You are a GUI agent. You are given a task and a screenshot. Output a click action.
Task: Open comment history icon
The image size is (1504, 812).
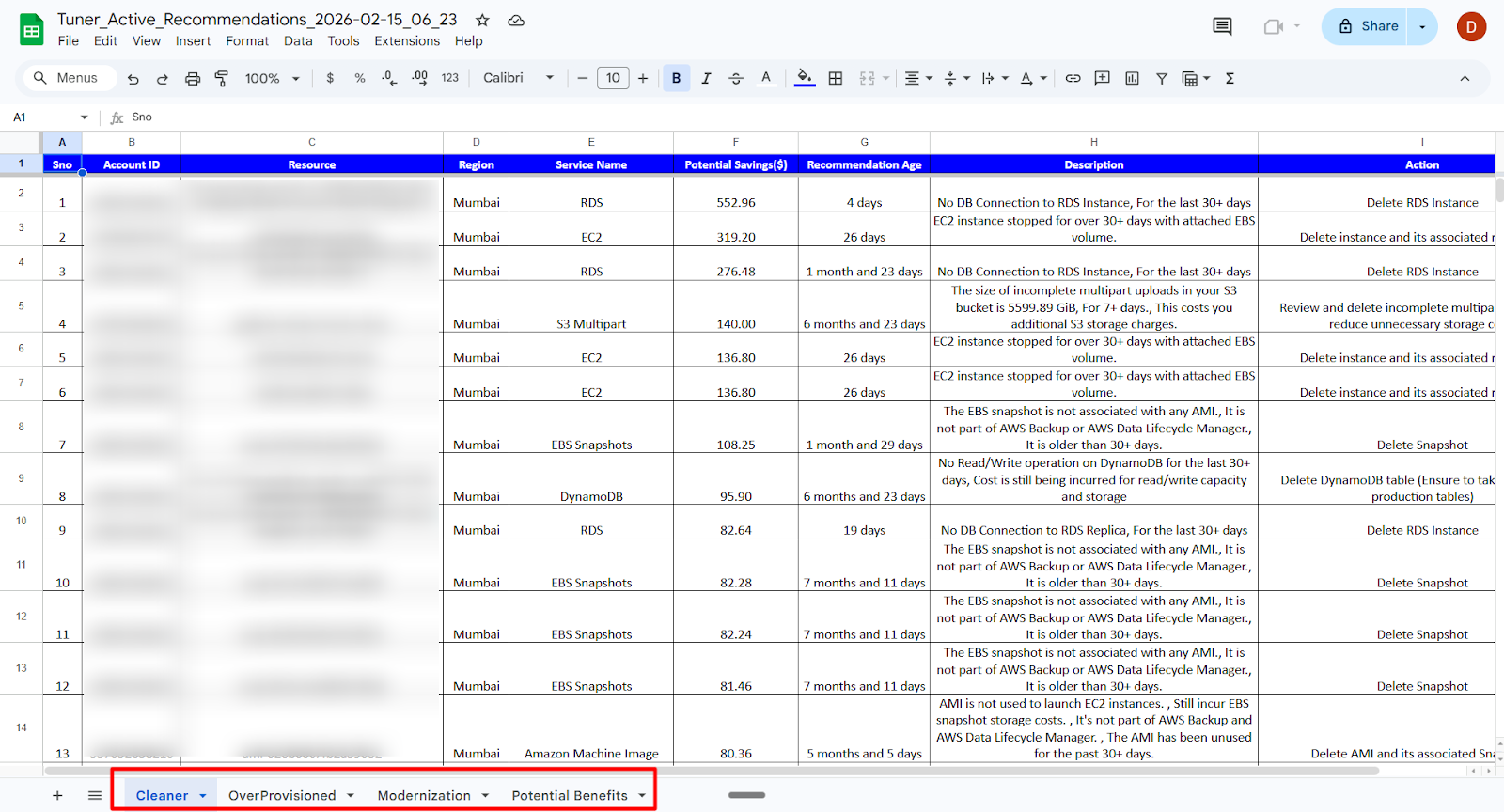1222,26
